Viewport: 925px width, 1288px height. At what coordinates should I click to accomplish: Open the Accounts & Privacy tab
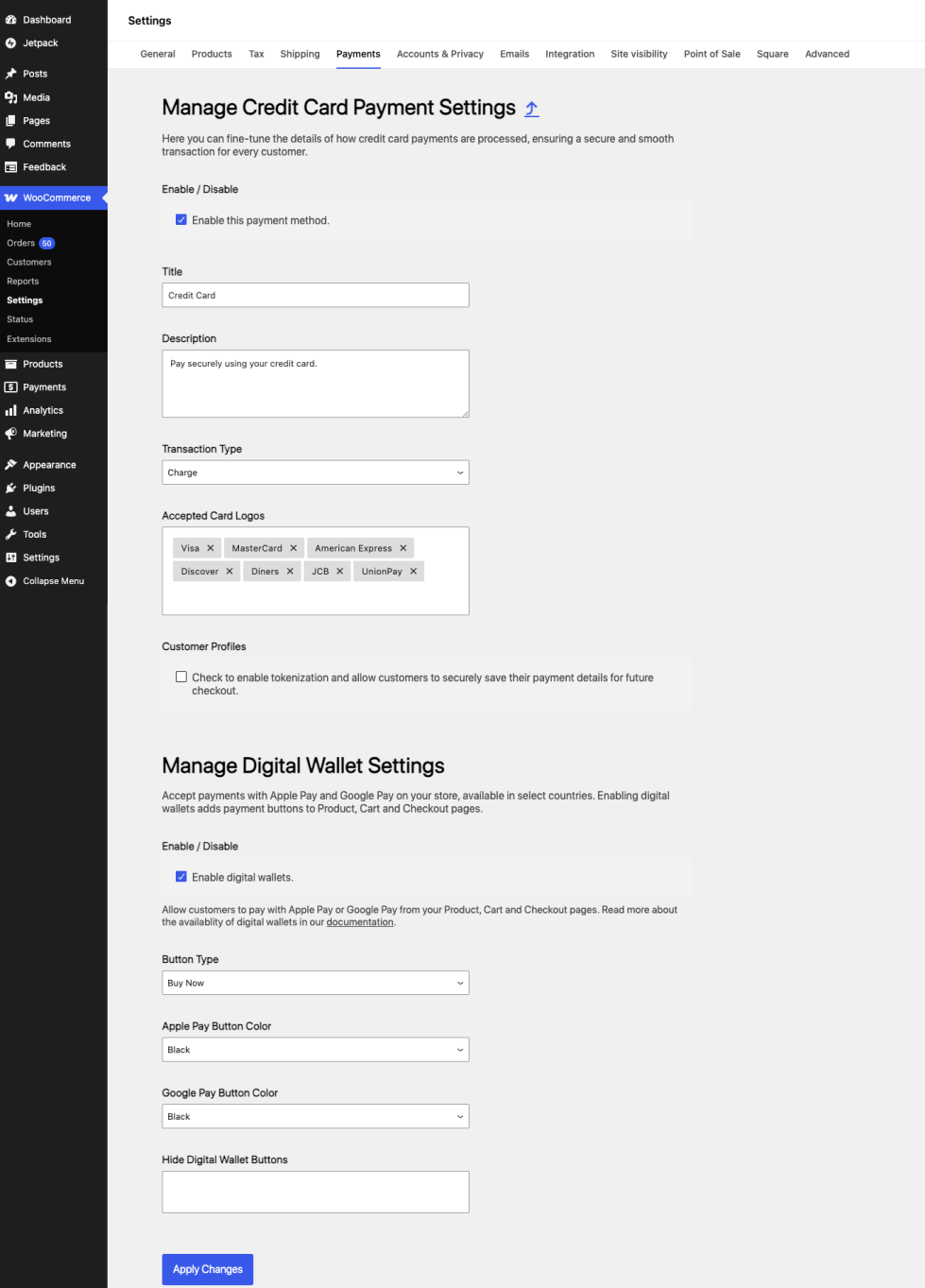click(440, 54)
